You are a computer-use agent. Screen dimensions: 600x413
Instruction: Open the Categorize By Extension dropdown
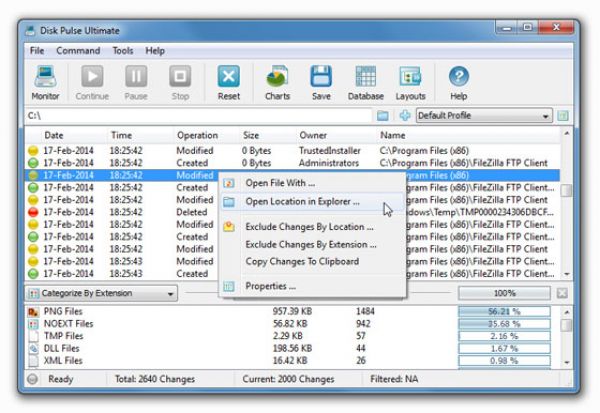click(102, 294)
